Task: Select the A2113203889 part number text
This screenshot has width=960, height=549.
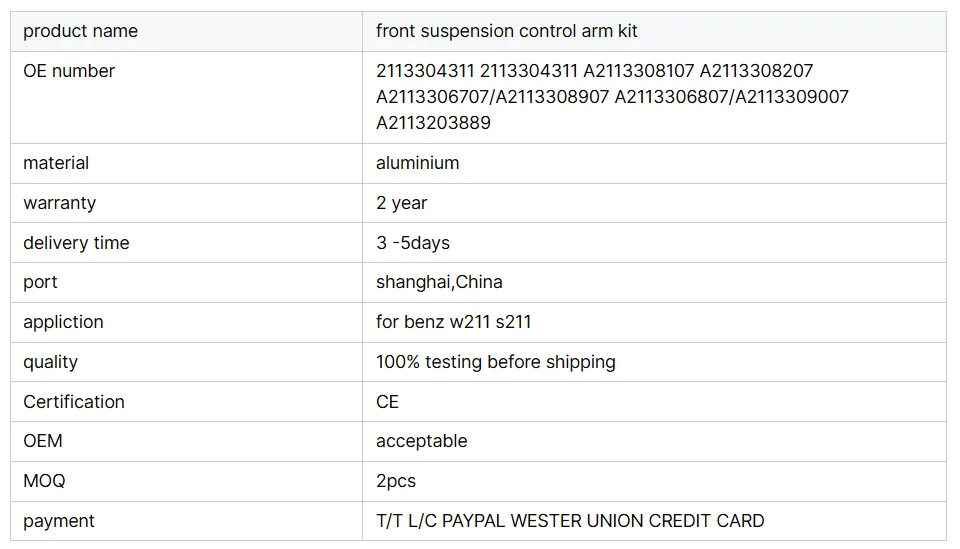Action: pos(433,123)
